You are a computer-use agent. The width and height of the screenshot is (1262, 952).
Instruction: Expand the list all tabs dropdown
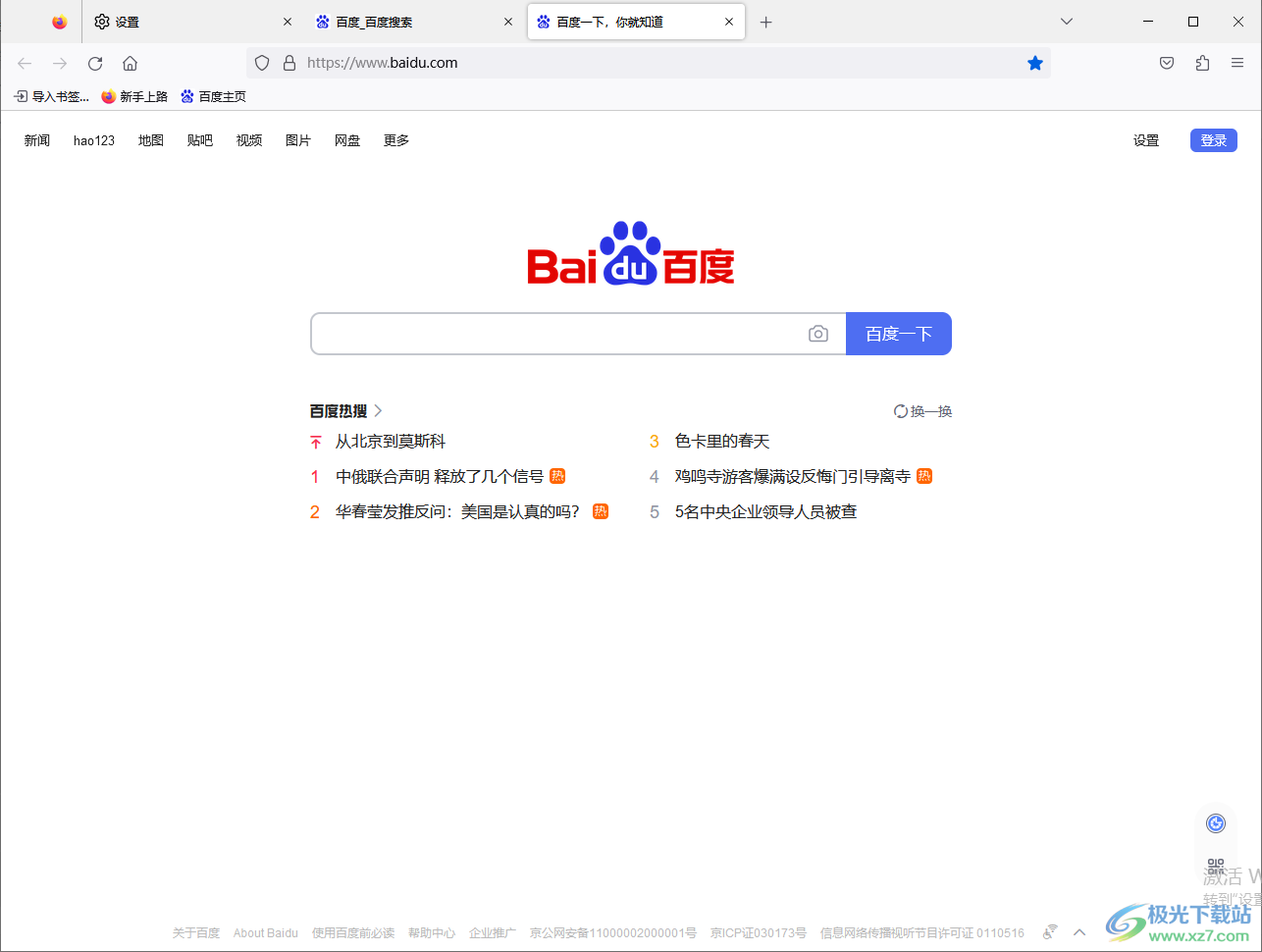pos(1067,22)
